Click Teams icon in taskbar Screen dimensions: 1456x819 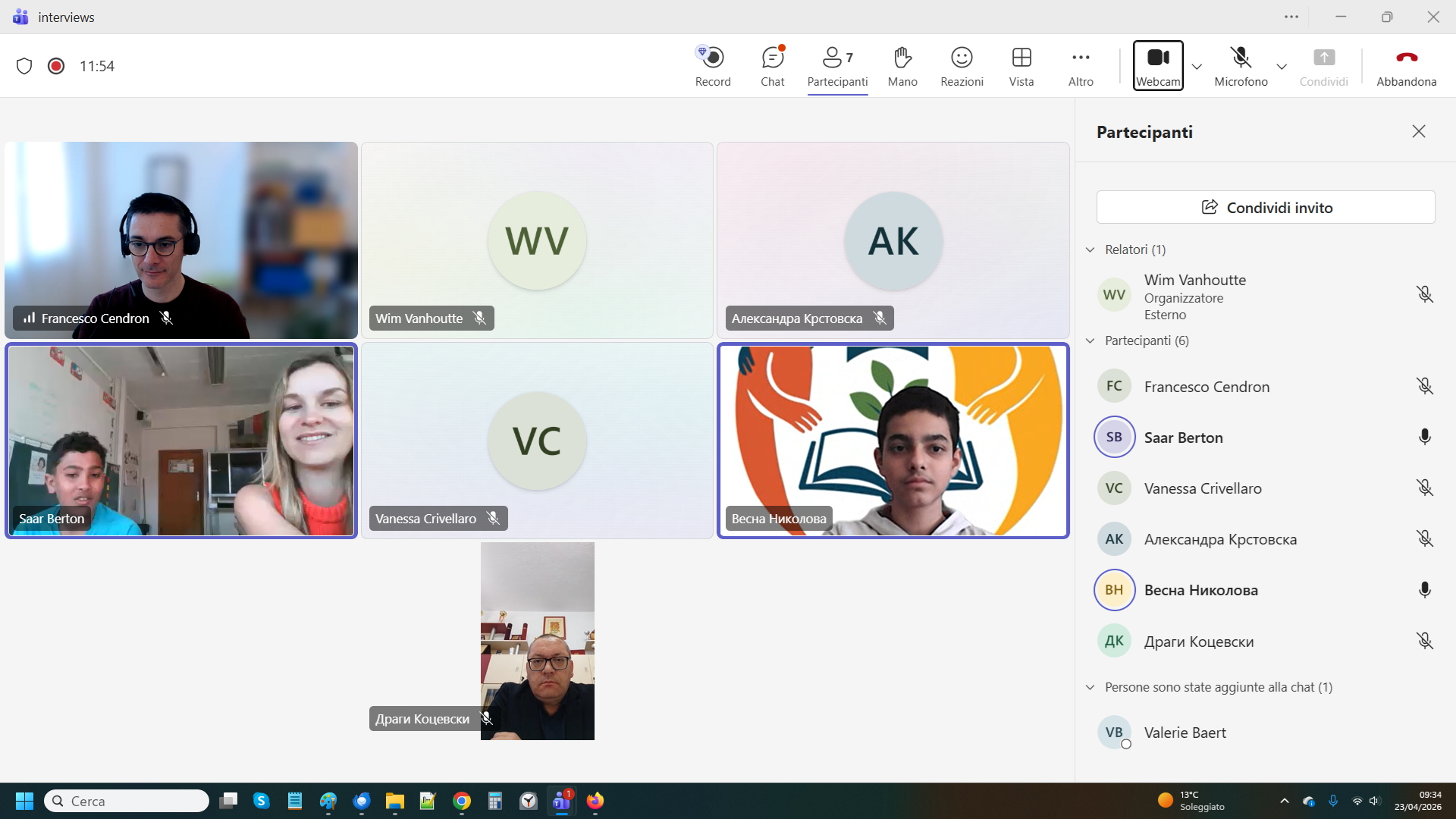[x=562, y=801]
